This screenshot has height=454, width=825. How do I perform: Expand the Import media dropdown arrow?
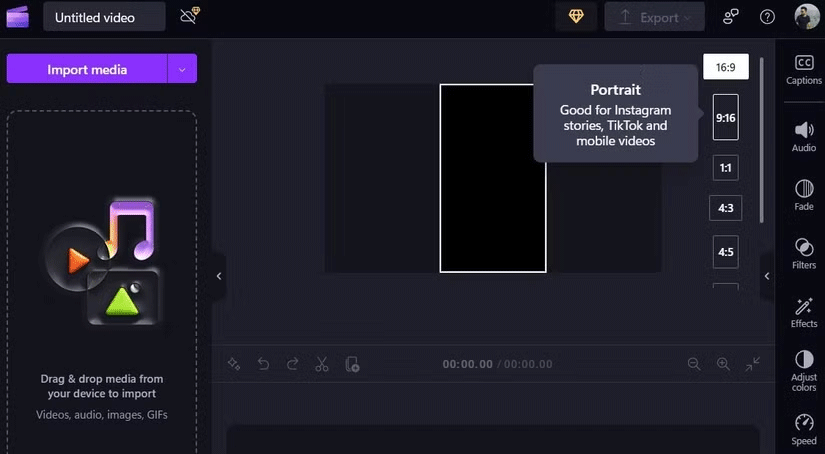pos(182,68)
